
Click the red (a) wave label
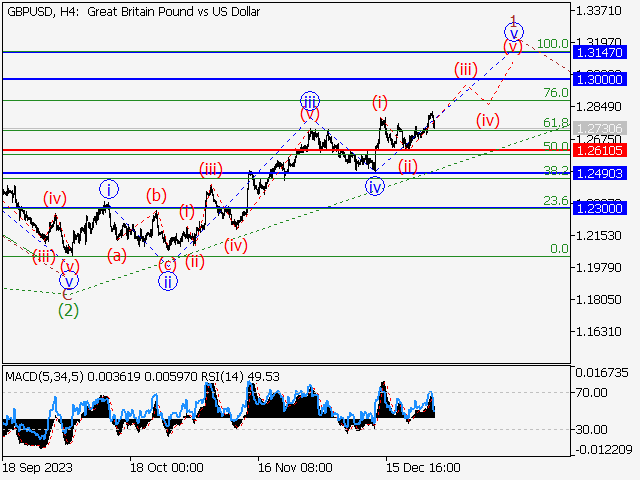117,256
